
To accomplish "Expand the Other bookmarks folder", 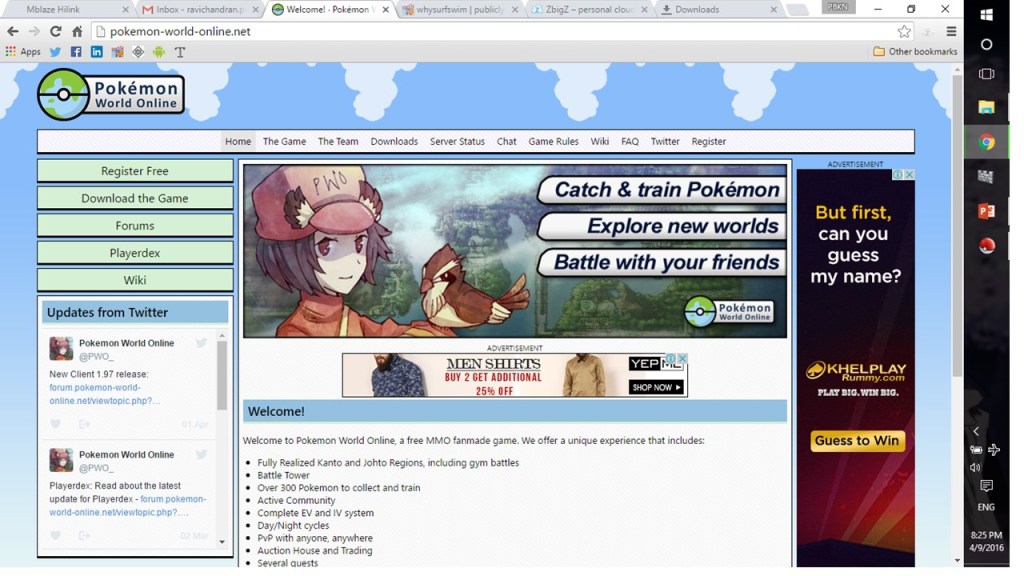I will 914,51.
